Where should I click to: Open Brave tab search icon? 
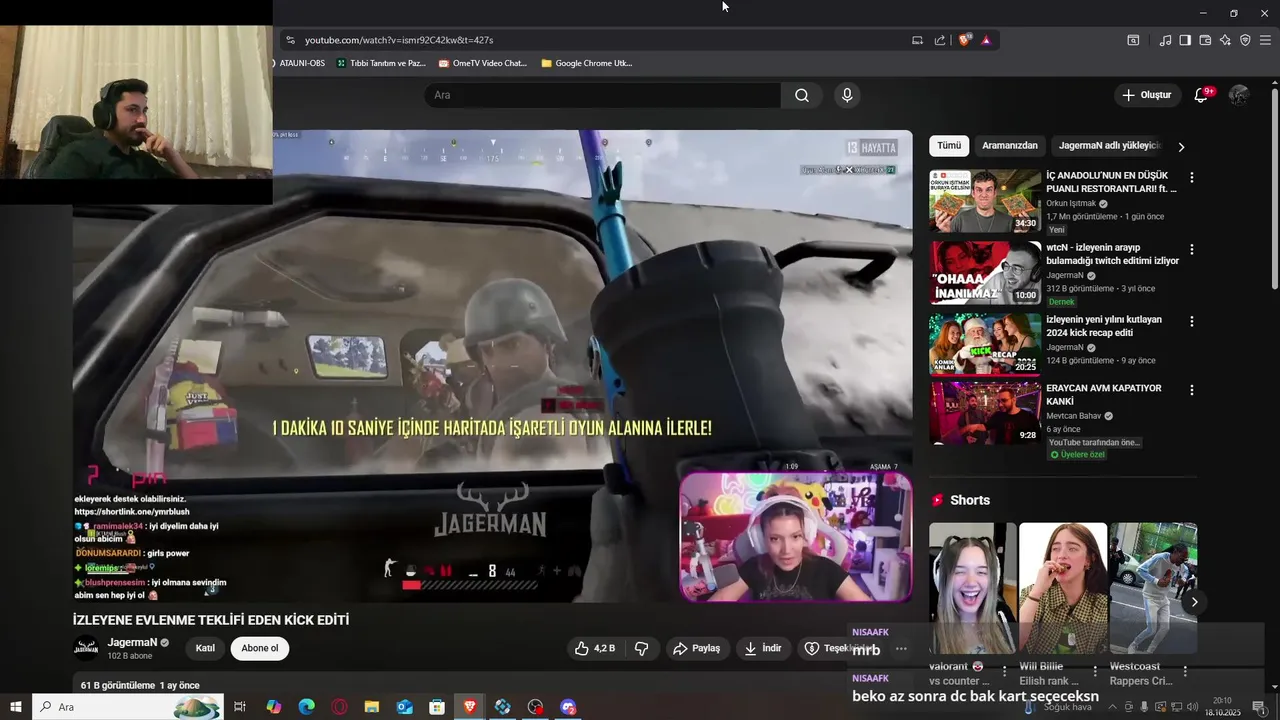tap(1133, 40)
